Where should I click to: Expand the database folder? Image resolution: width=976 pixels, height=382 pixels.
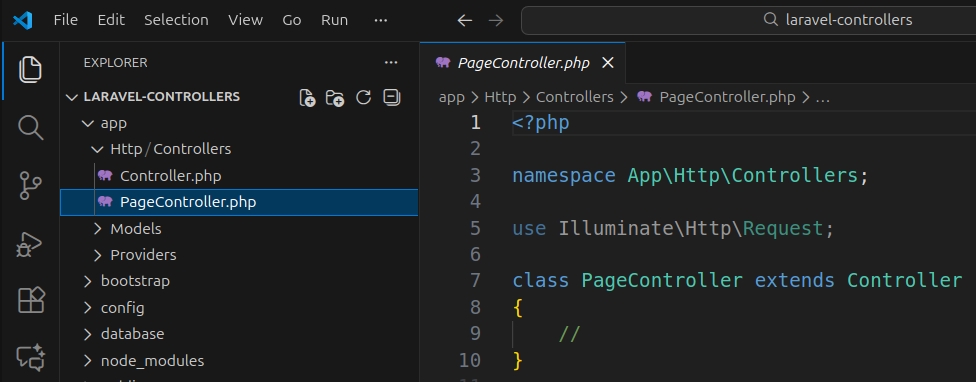(x=239, y=334)
